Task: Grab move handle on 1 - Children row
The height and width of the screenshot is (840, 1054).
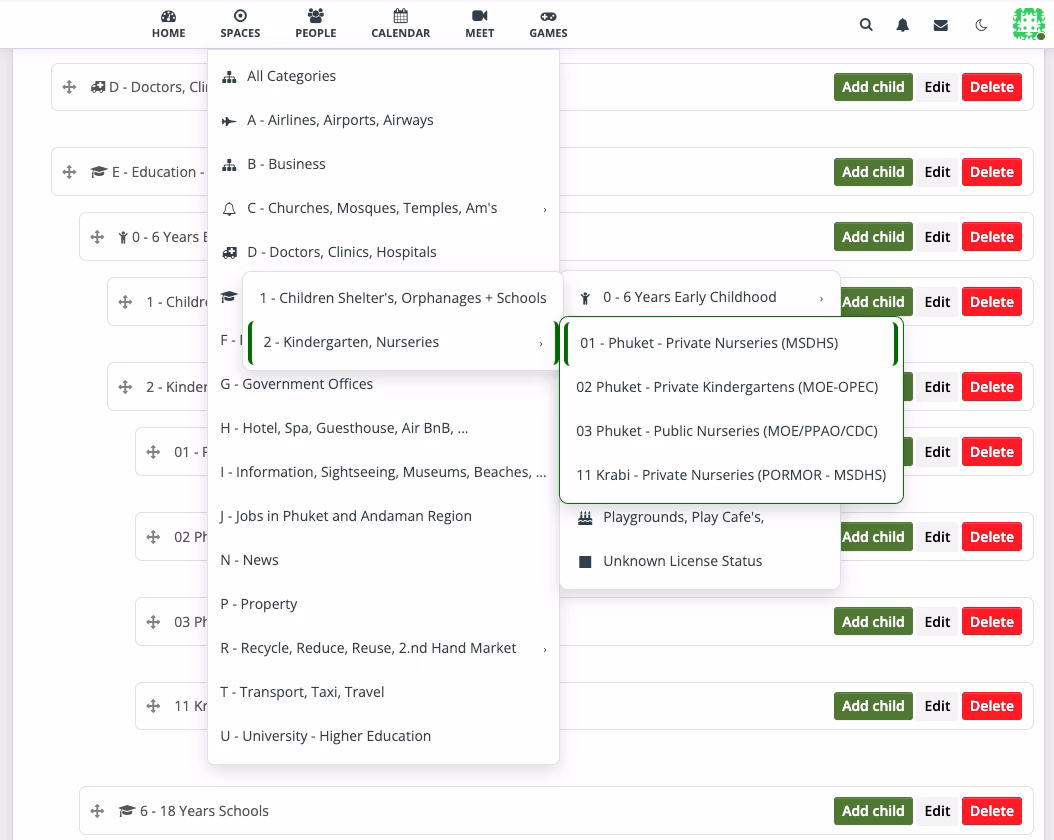Action: pyautogui.click(x=126, y=302)
